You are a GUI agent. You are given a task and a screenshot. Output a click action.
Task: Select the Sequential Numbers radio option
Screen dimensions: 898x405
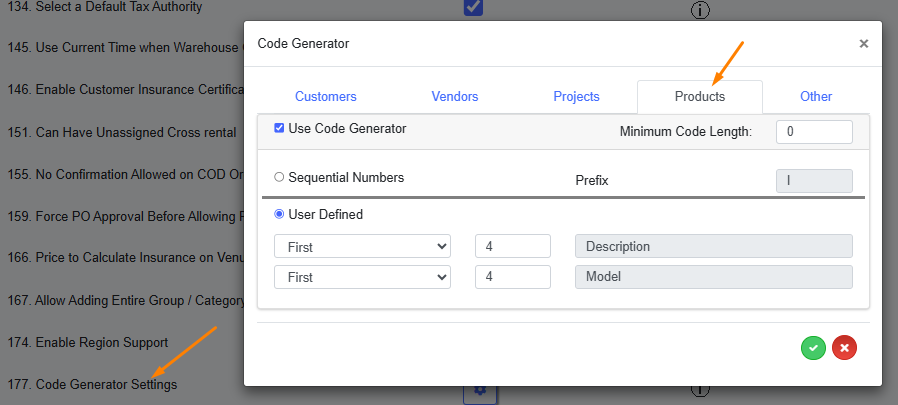point(279,177)
